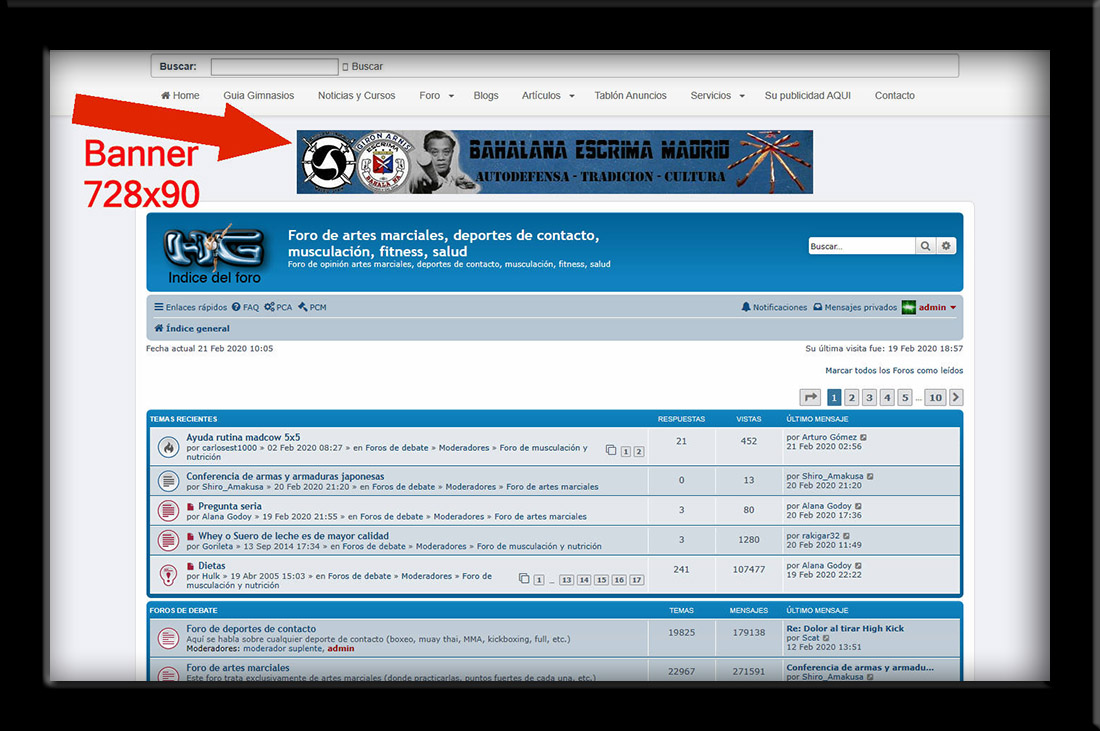Click the jump-to-page arrow button

(x=811, y=398)
